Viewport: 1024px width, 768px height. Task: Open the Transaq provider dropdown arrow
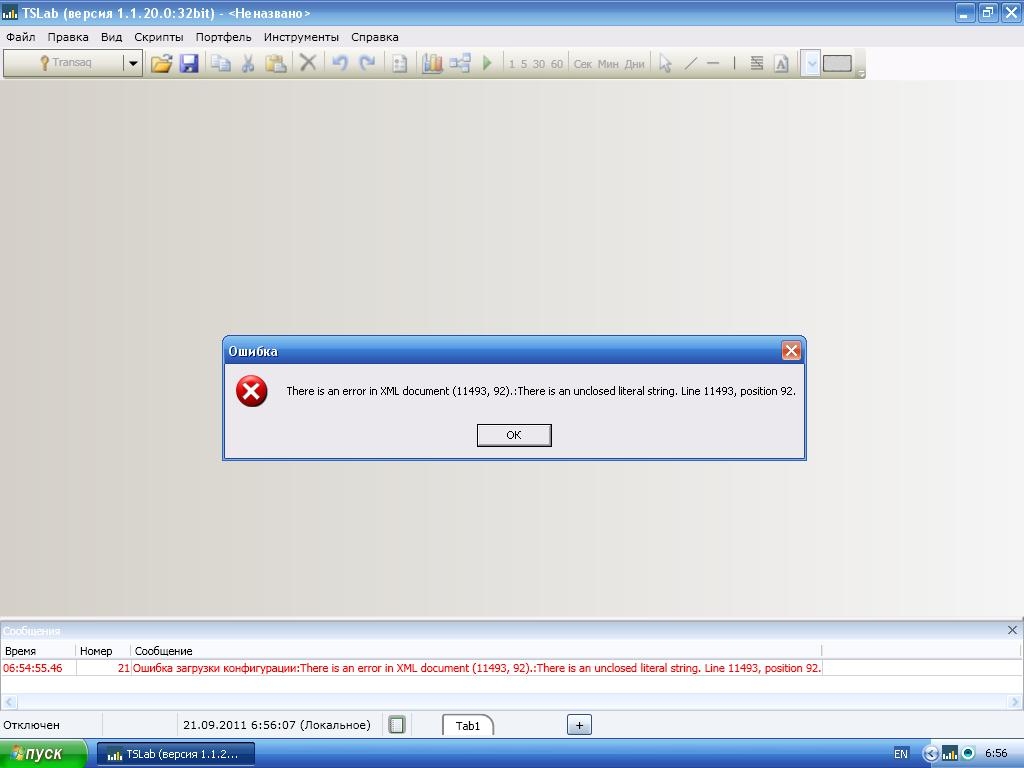133,63
